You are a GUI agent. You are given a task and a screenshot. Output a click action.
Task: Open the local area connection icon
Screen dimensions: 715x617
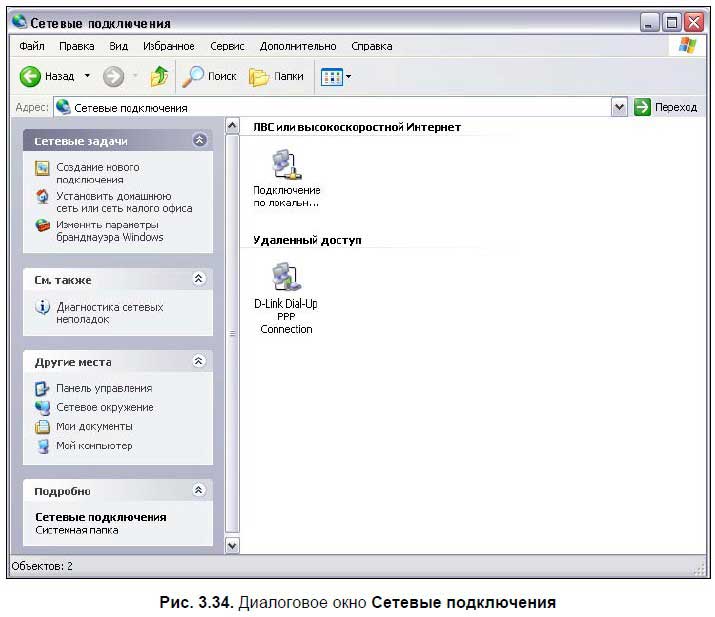pyautogui.click(x=286, y=165)
